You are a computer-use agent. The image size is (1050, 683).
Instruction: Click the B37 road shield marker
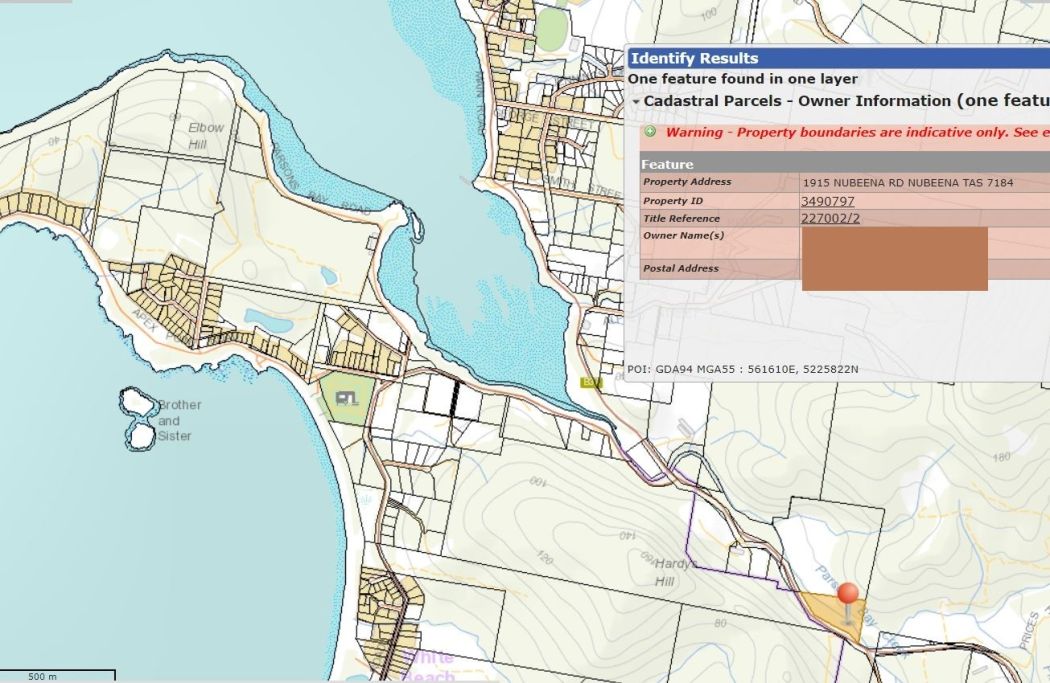tap(590, 382)
